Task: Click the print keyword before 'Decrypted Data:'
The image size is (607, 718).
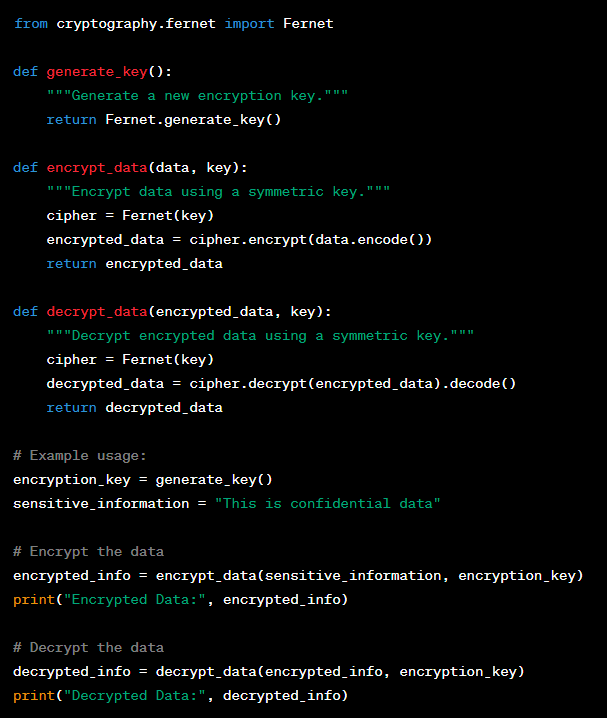Action: [x=34, y=696]
